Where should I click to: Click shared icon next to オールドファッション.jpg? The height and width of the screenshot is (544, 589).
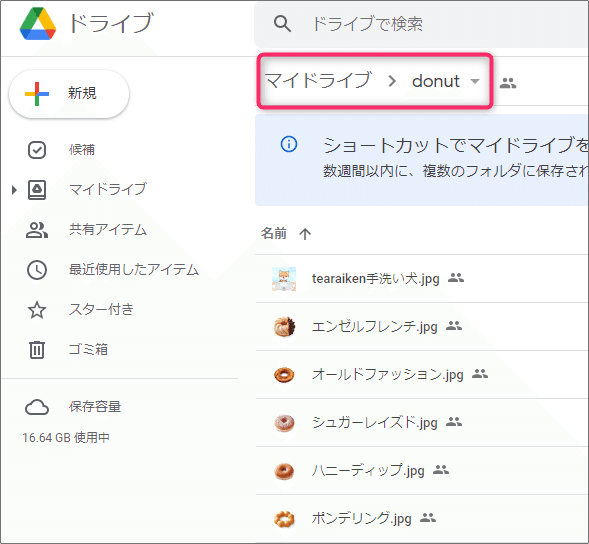[480, 373]
